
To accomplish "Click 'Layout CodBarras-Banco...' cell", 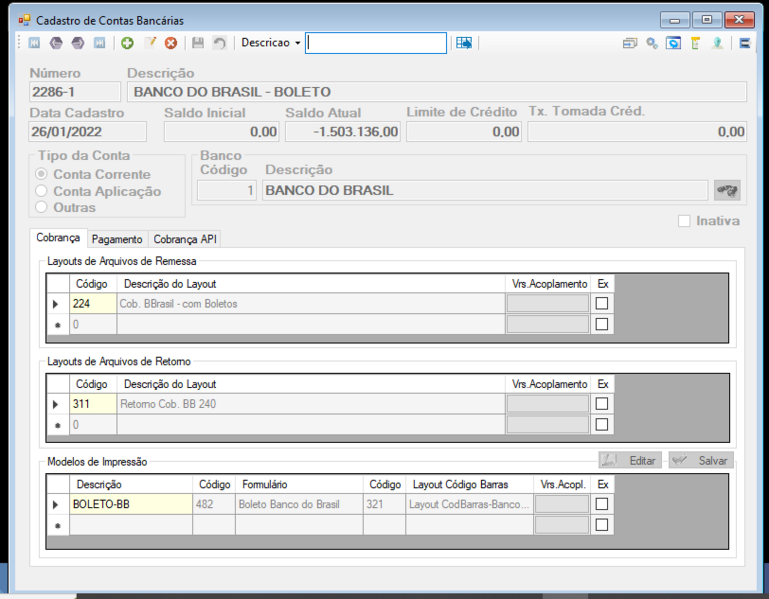I will pos(469,504).
